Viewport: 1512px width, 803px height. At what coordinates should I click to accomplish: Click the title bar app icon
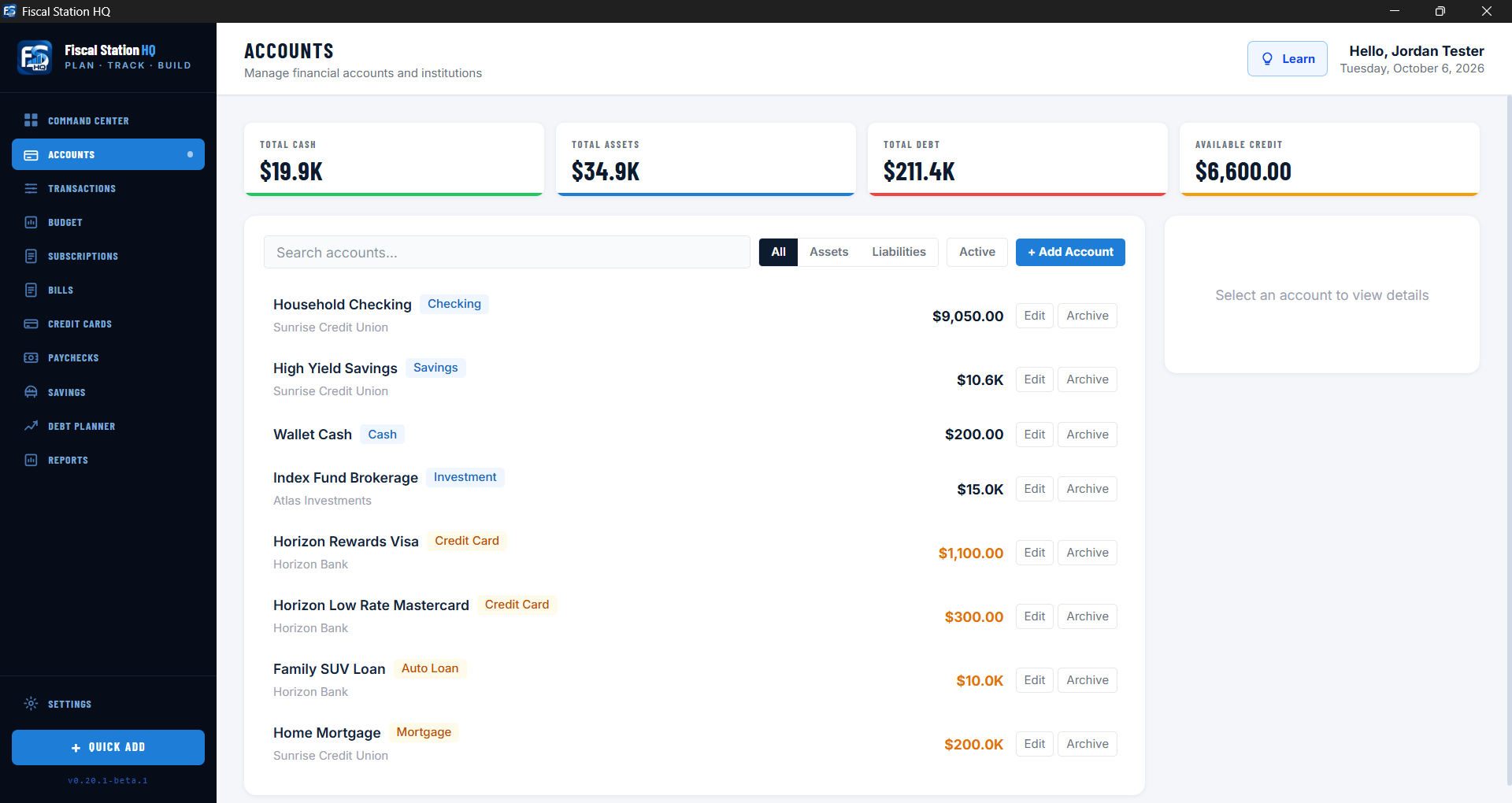(x=9, y=11)
